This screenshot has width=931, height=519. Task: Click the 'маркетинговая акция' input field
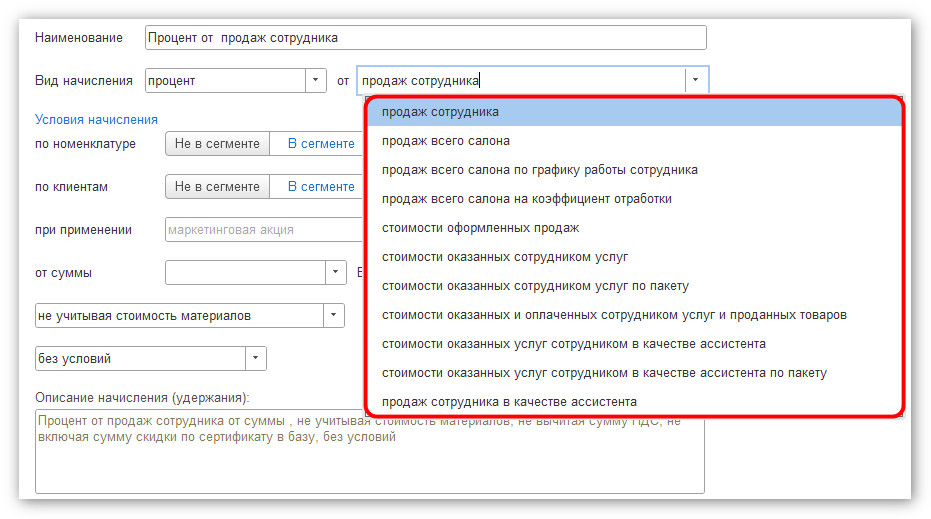pyautogui.click(x=264, y=230)
